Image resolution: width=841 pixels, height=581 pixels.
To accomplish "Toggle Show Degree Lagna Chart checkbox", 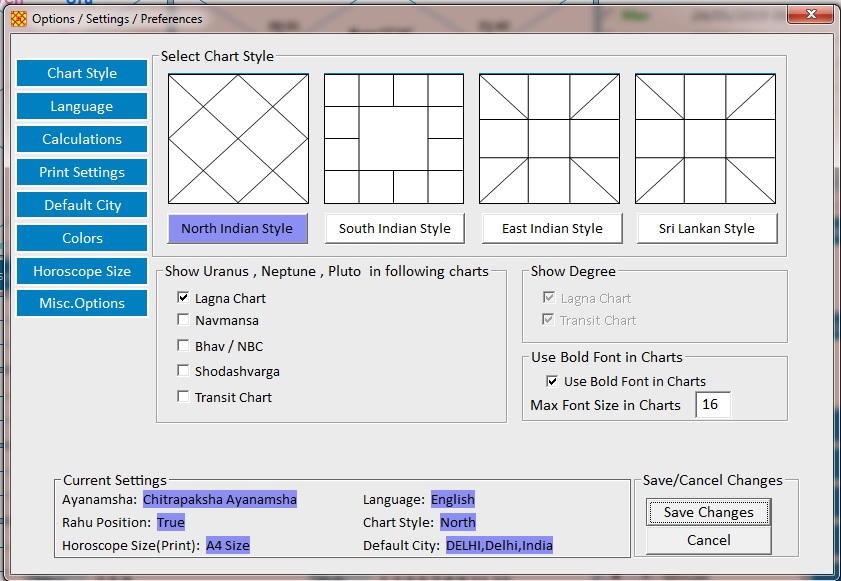I will [548, 297].
